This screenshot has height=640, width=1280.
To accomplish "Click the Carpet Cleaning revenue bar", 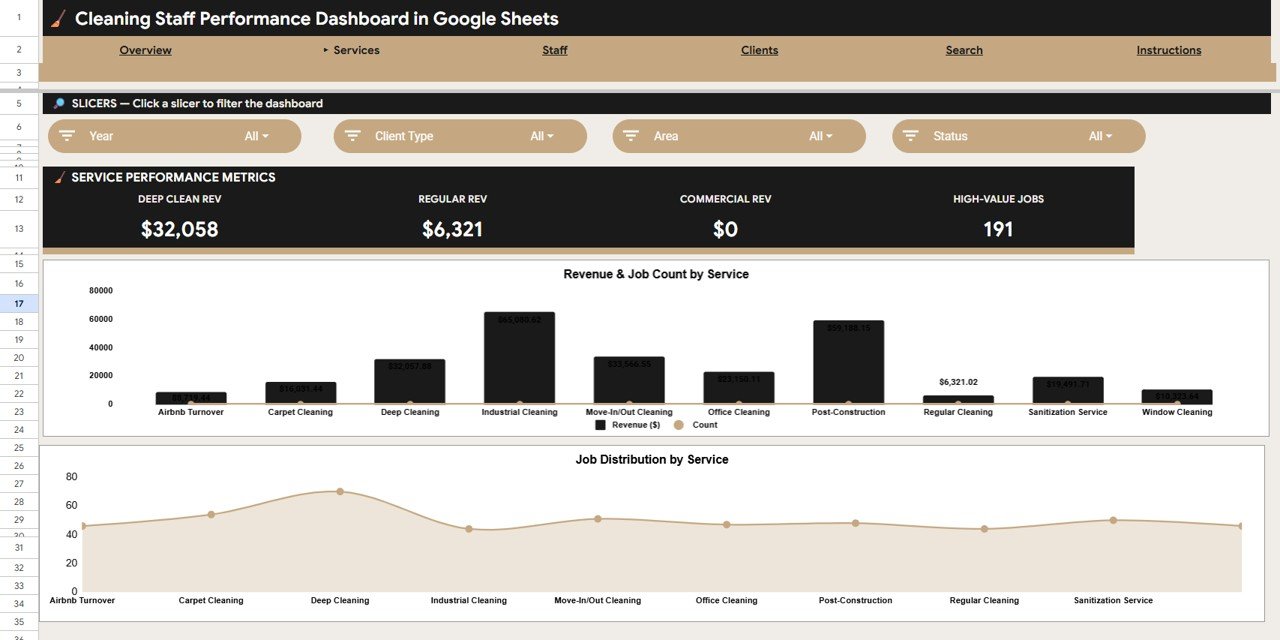I will pos(300,393).
